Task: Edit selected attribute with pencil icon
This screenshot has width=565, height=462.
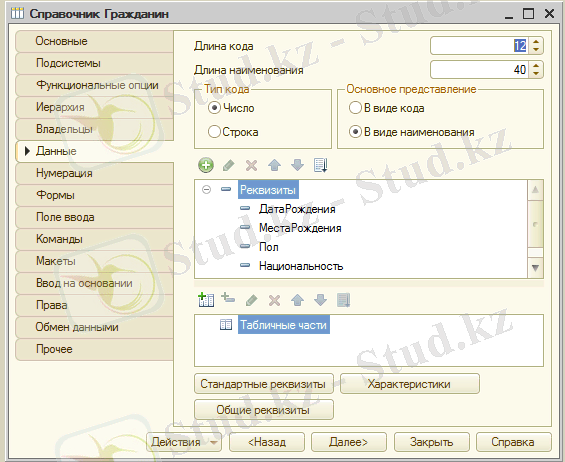Action: coord(229,165)
